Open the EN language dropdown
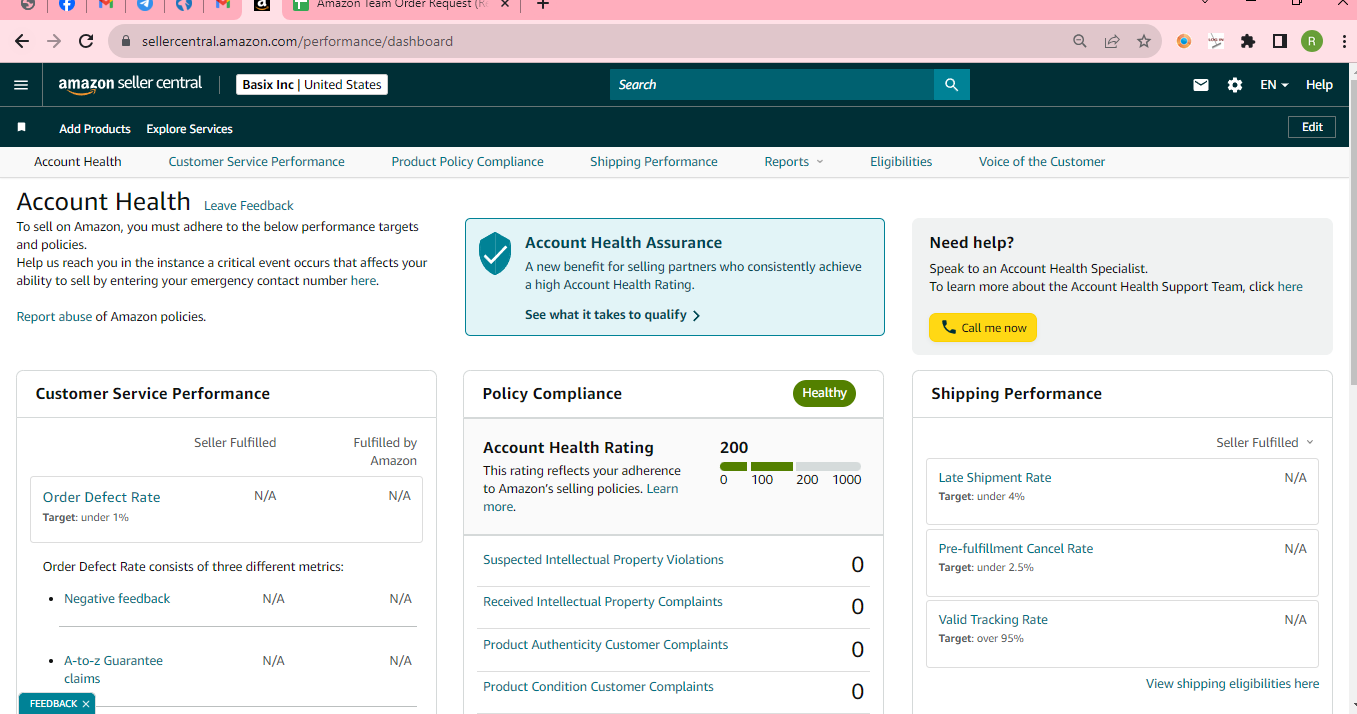The image size is (1357, 714). [x=1274, y=85]
